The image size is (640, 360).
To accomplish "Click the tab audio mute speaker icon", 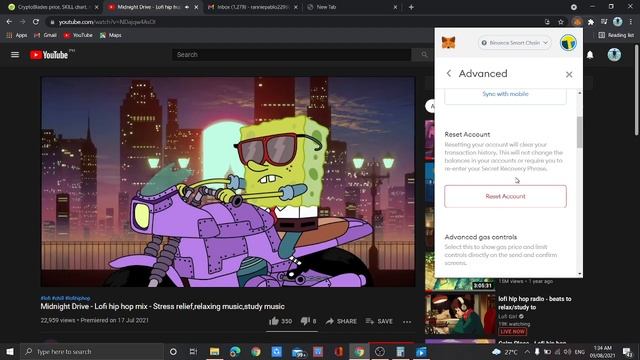I will (x=187, y=7).
